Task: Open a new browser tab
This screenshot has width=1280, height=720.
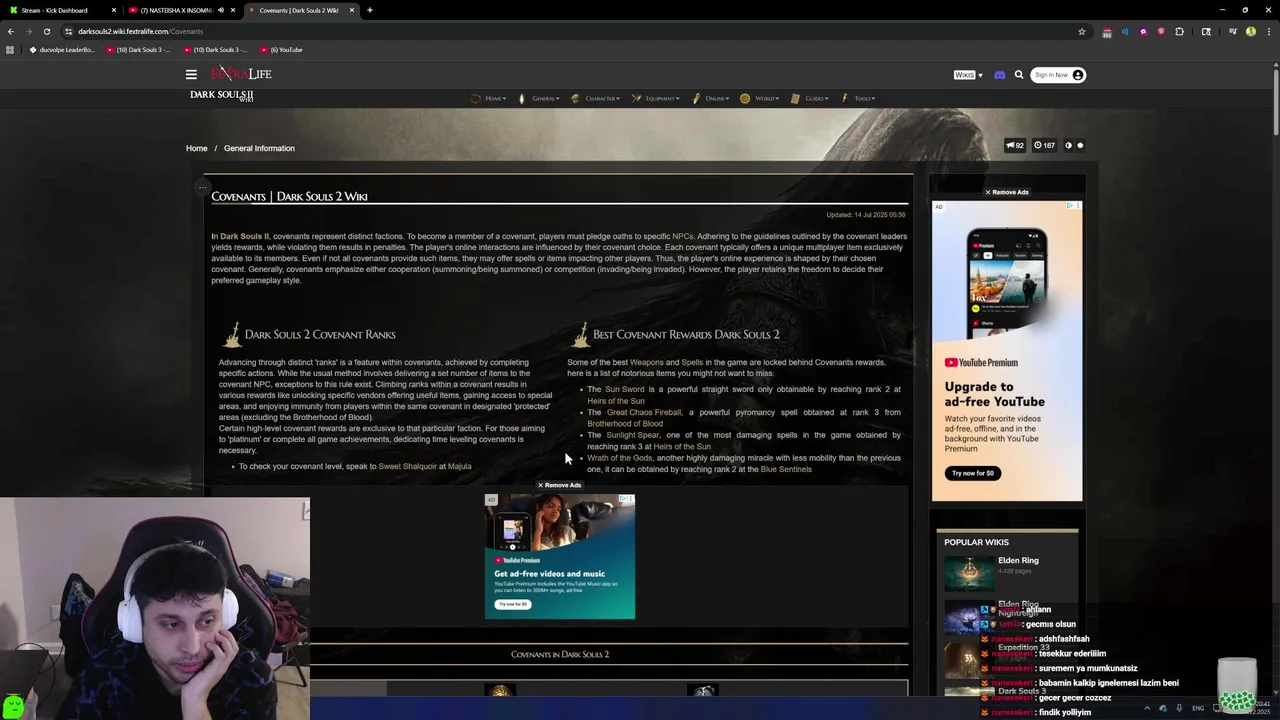Action: tap(370, 10)
